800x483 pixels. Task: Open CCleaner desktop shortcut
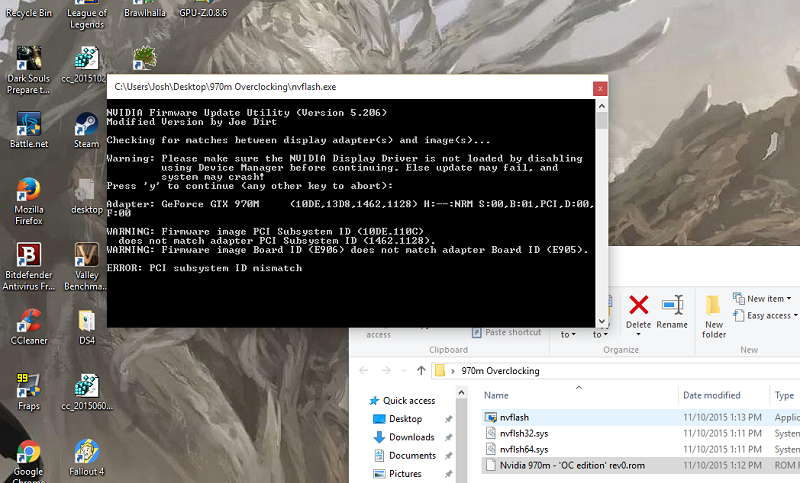click(x=29, y=326)
